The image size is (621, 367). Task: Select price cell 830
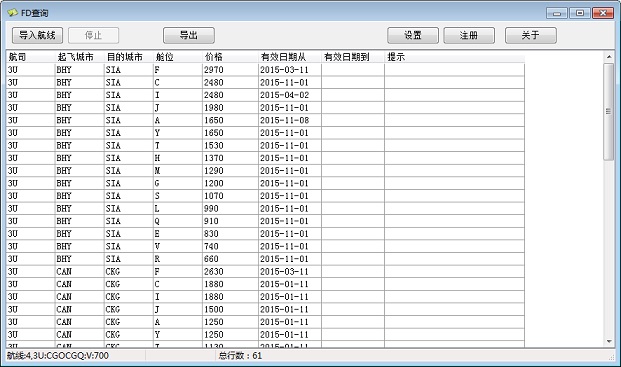230,234
